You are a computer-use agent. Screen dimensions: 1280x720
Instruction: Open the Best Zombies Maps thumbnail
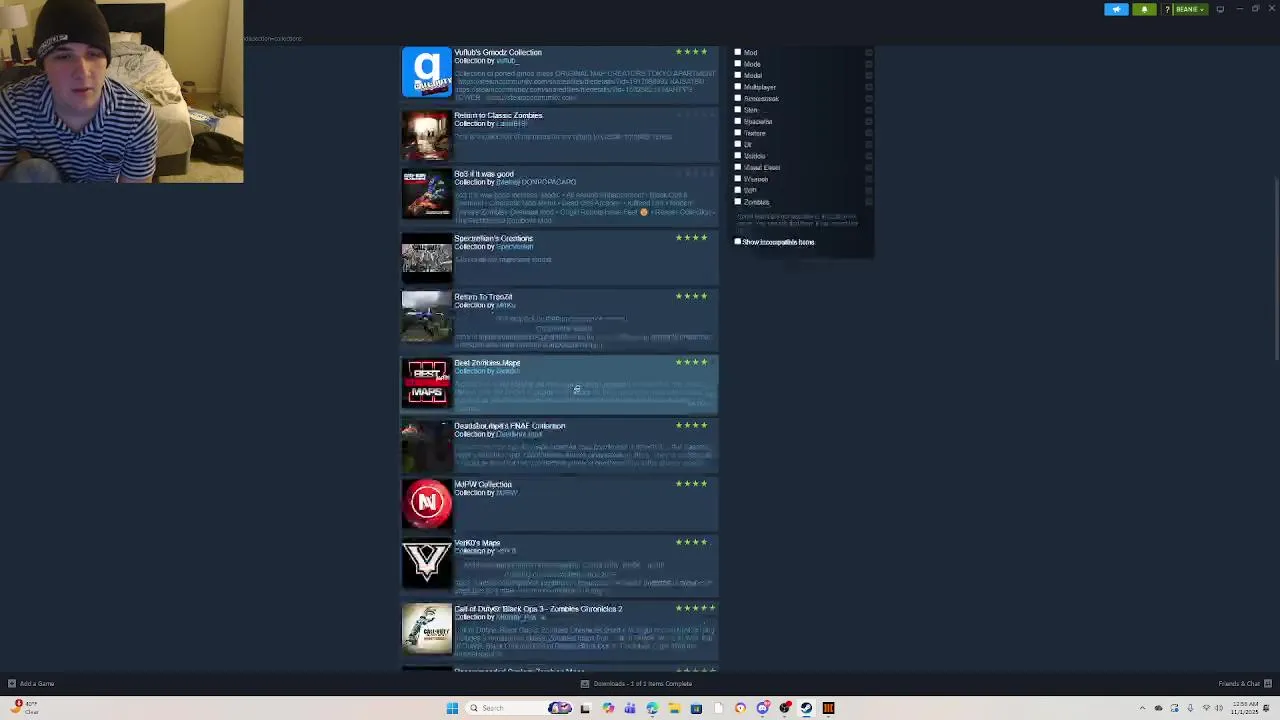tap(427, 383)
